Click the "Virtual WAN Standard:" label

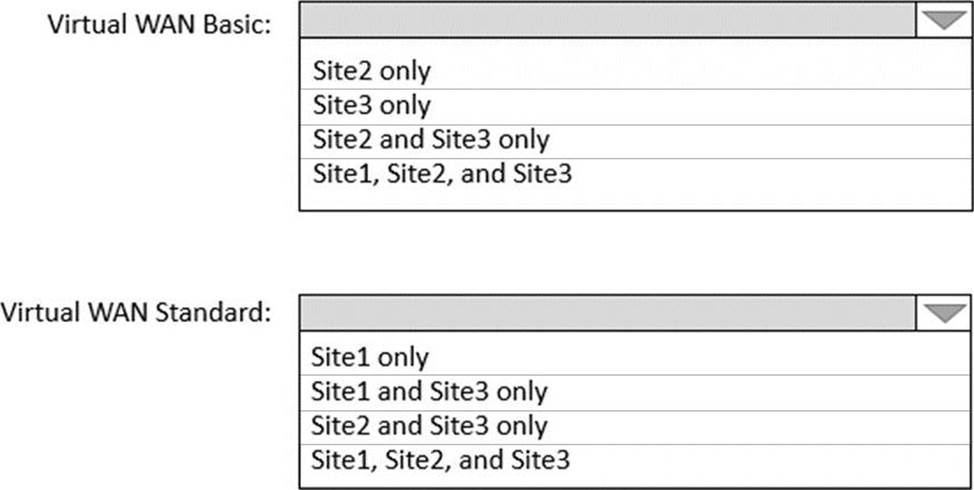click(136, 312)
